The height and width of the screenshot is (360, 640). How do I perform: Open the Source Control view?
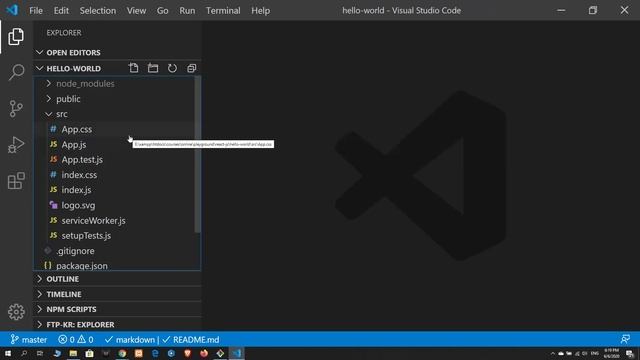[x=16, y=109]
